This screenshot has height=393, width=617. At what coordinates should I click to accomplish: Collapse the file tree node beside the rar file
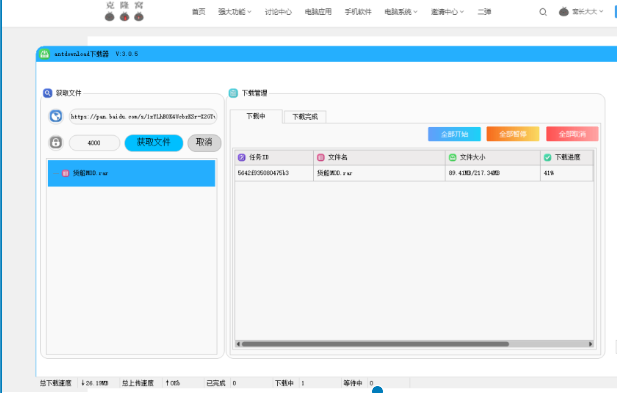coord(56,173)
